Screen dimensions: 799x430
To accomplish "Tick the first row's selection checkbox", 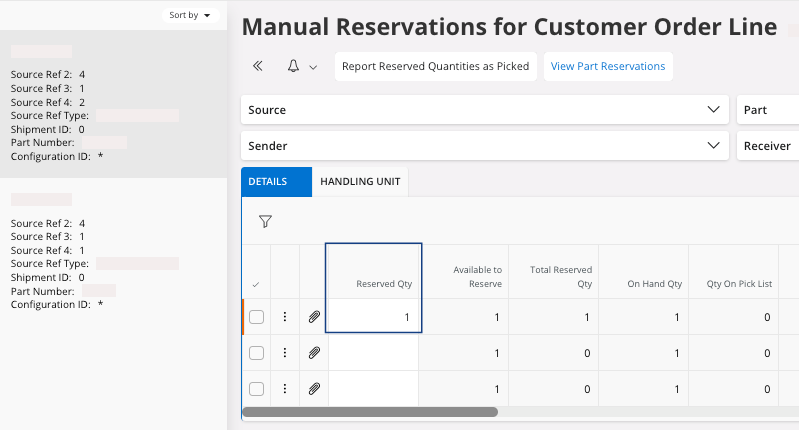I will pos(257,317).
